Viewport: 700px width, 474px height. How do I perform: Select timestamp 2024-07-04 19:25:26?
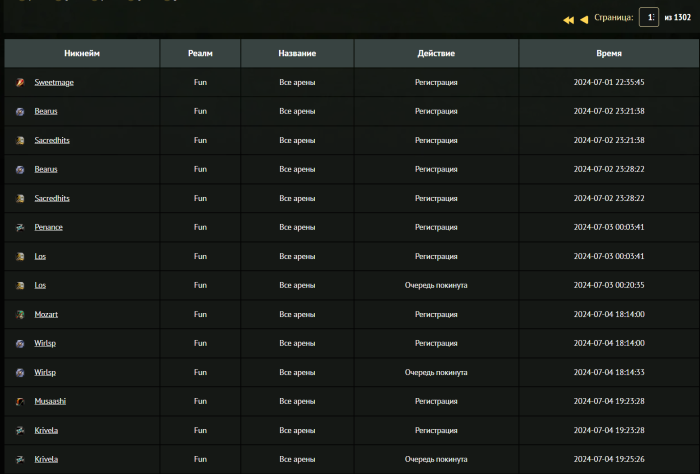(609, 459)
